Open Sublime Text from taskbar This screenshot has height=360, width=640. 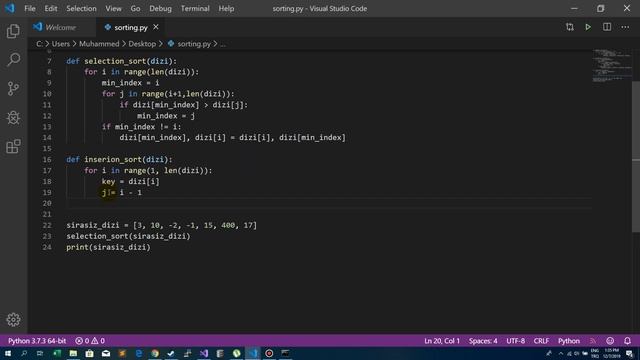pyautogui.click(x=122, y=353)
